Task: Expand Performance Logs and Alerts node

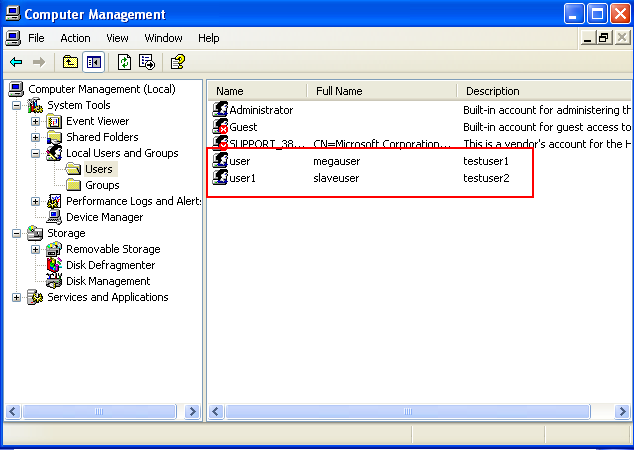Action: point(35,201)
